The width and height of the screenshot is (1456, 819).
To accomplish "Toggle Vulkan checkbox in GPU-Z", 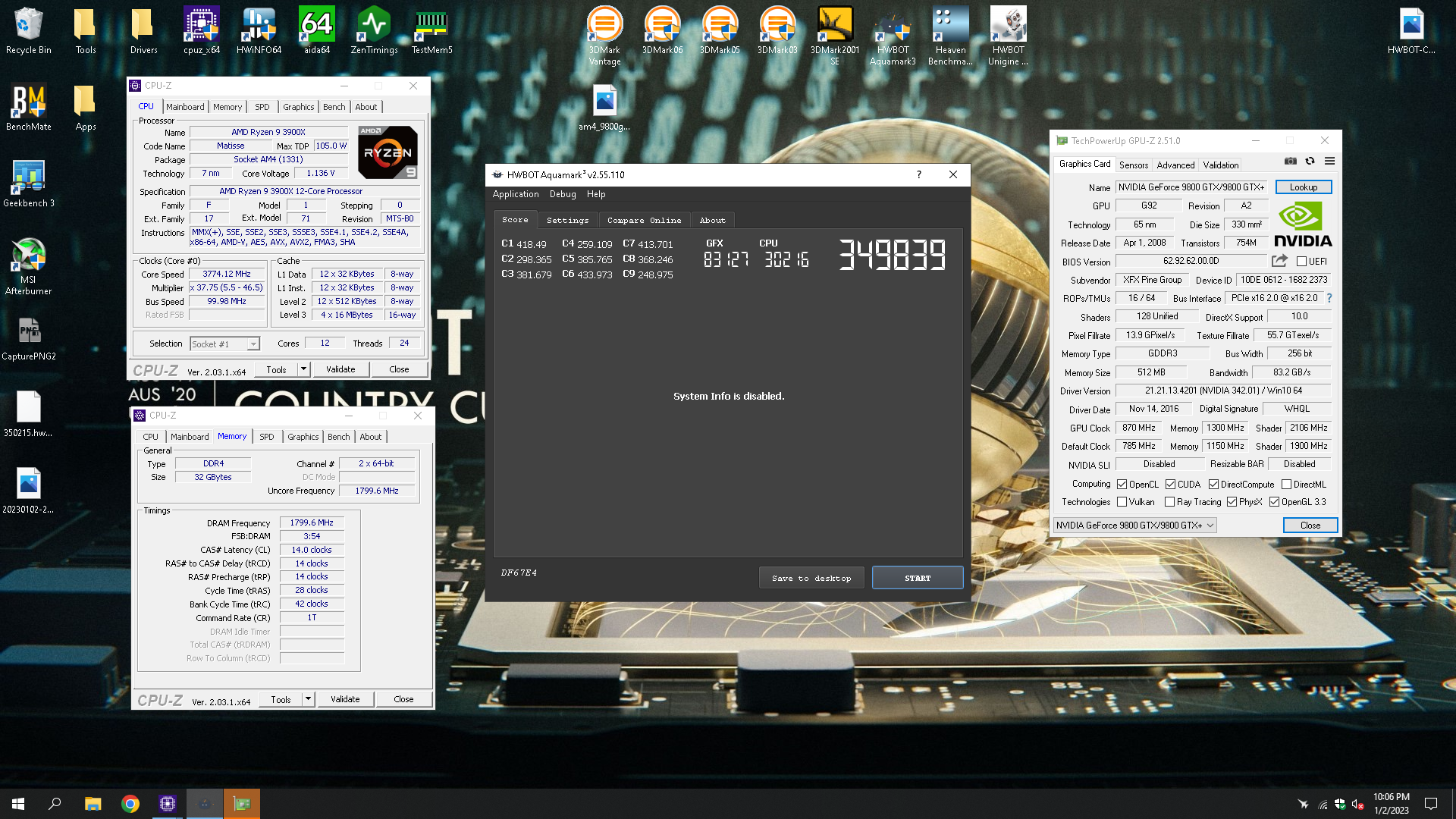I will pos(1122,502).
